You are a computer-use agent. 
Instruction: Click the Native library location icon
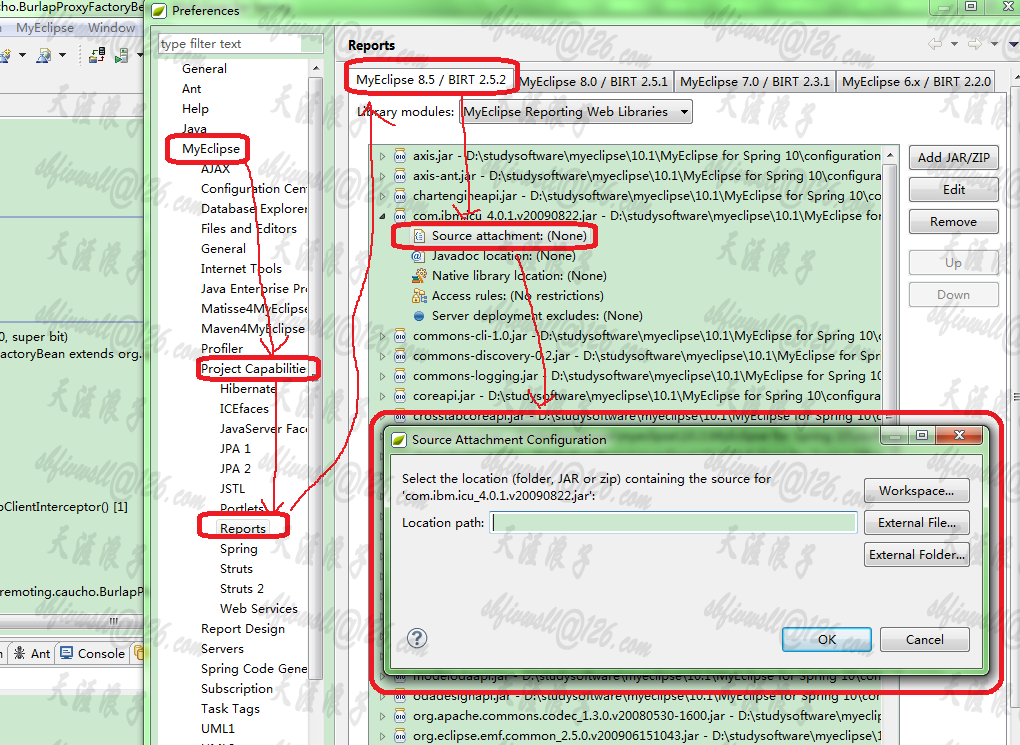[x=419, y=276]
